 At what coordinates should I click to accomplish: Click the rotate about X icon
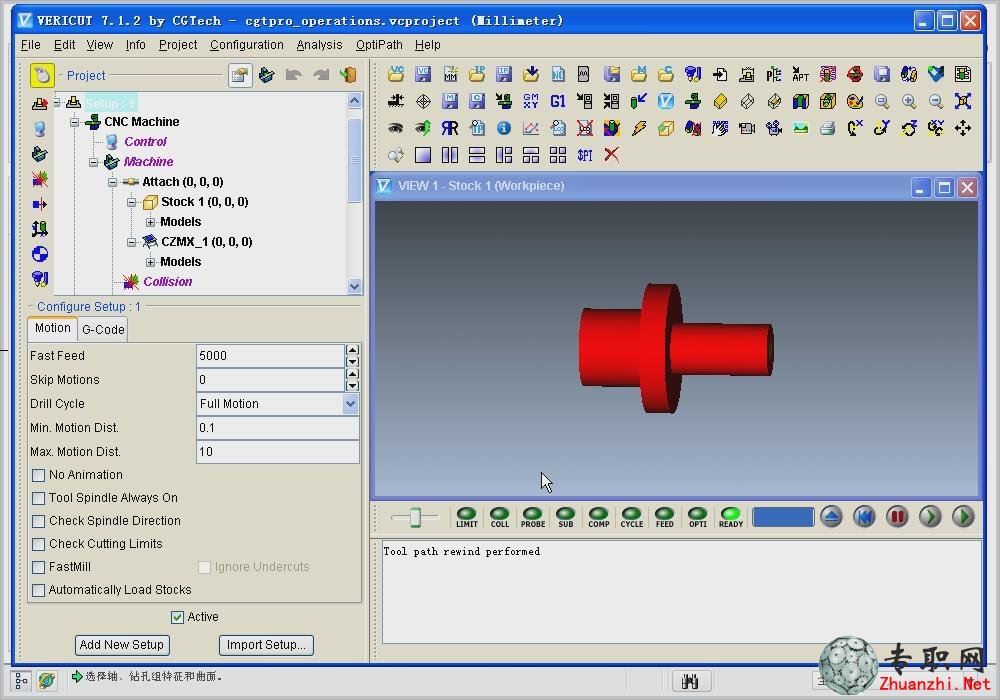[x=855, y=128]
